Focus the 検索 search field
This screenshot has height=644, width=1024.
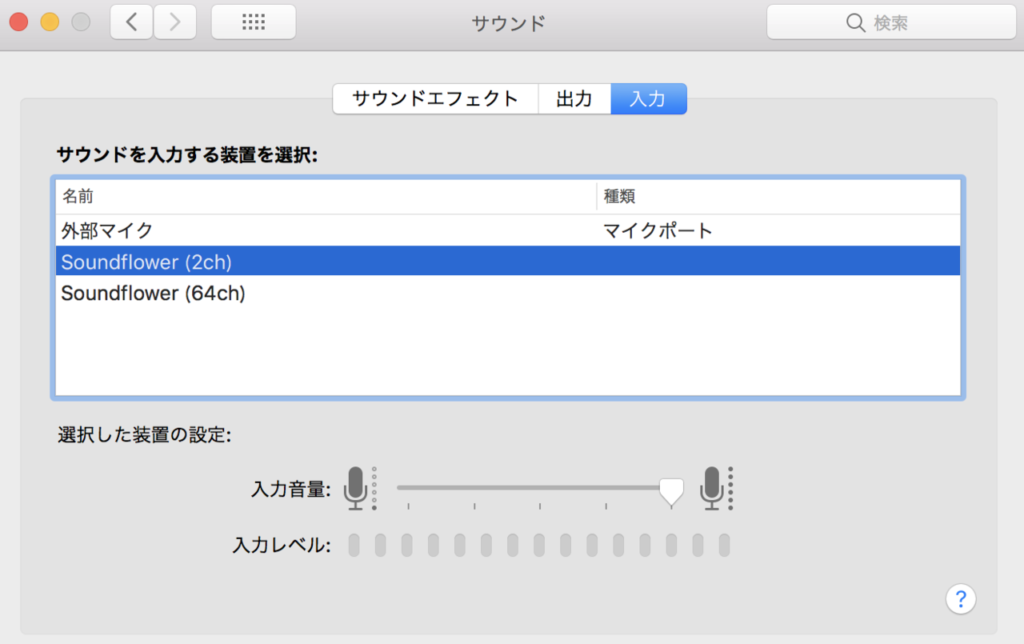point(891,23)
